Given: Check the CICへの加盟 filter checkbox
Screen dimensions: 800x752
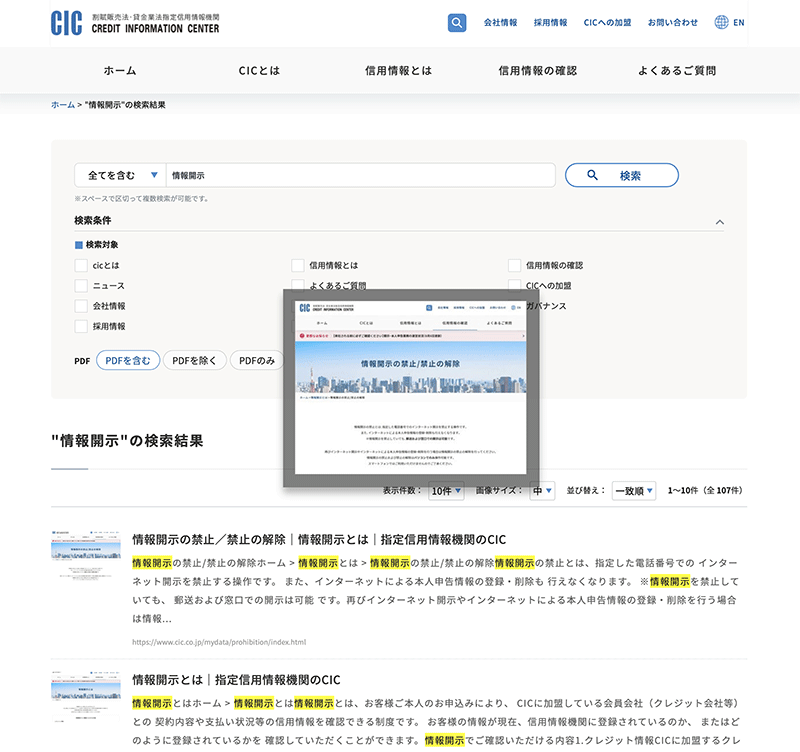Looking at the screenshot, I should point(514,285).
